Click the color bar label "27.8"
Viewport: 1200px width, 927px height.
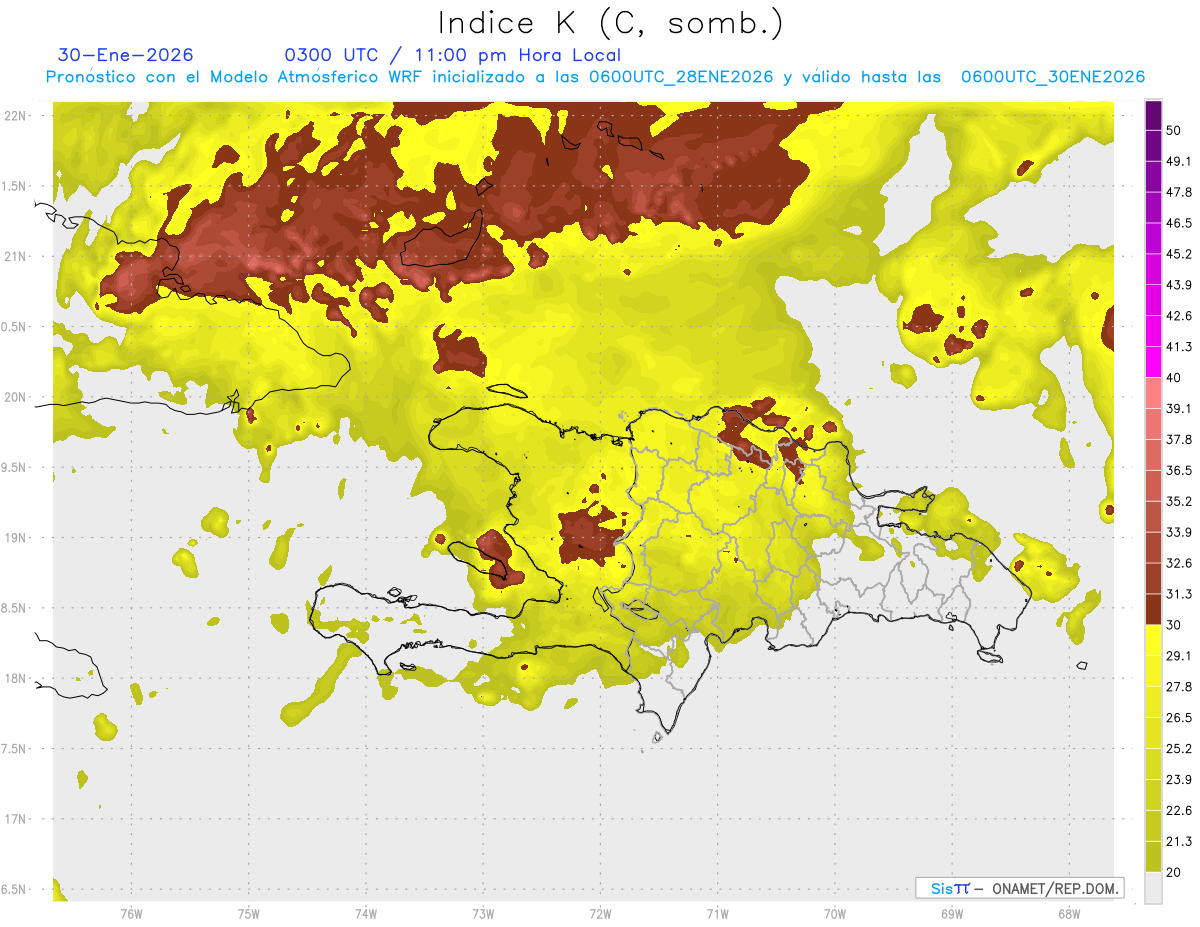[1179, 687]
